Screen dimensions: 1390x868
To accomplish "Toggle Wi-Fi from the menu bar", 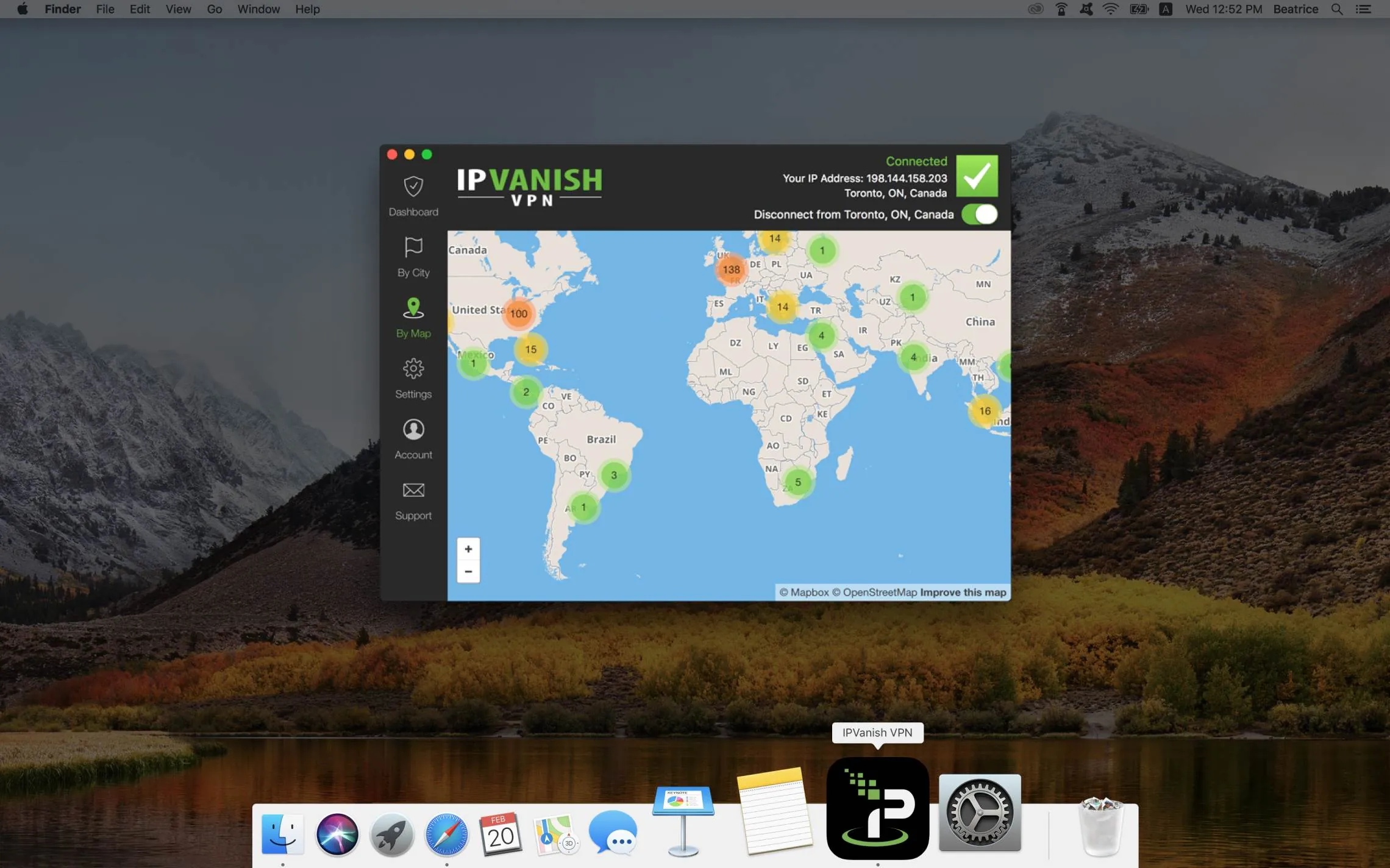I will click(1110, 9).
